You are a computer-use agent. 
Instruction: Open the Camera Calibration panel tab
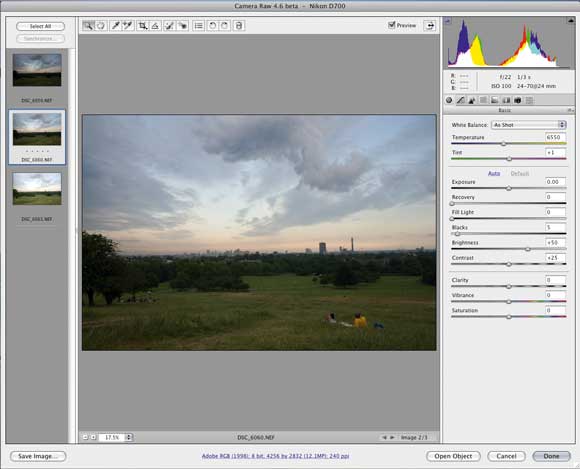[518, 100]
